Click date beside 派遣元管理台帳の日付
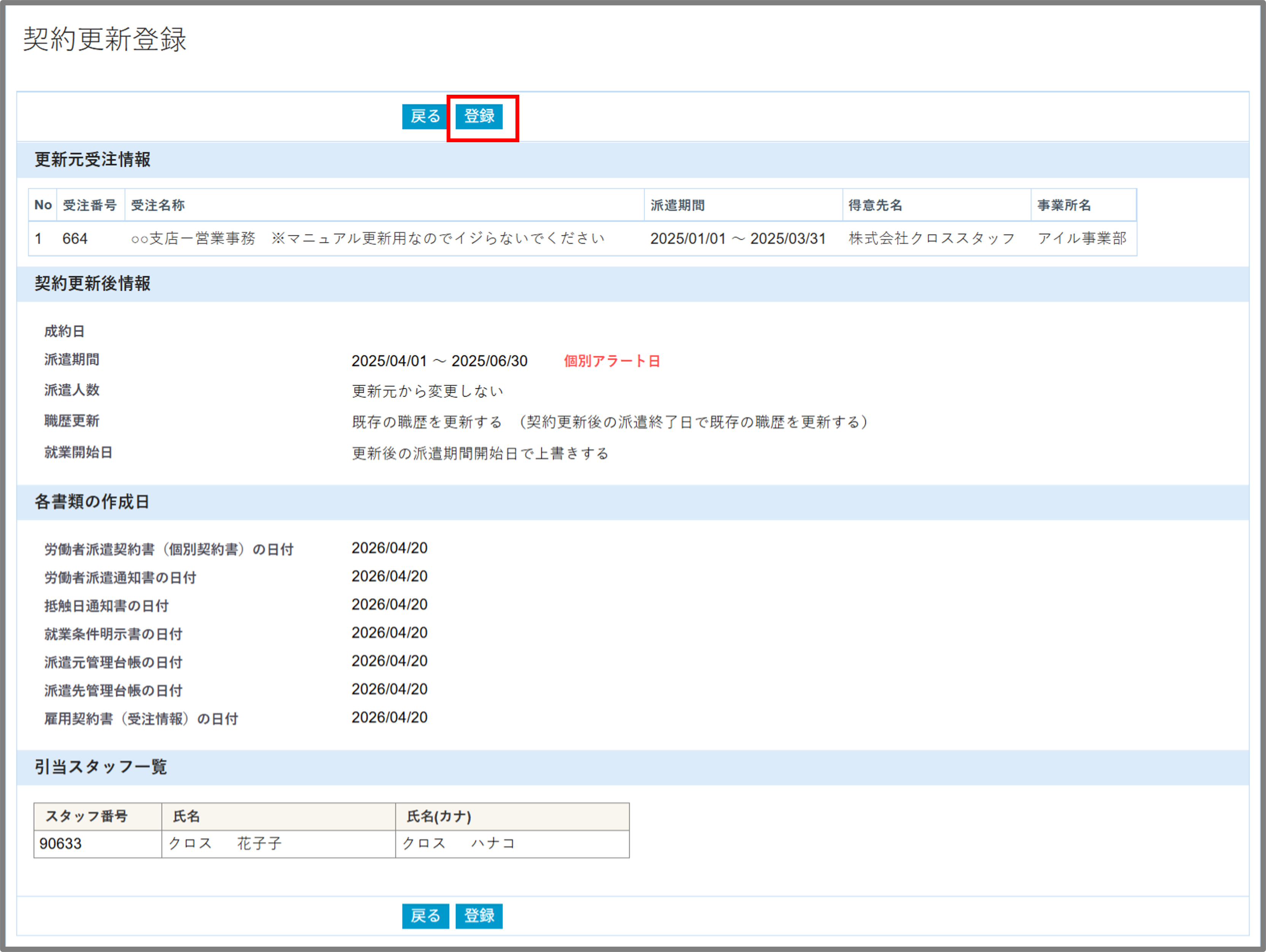 tap(389, 661)
